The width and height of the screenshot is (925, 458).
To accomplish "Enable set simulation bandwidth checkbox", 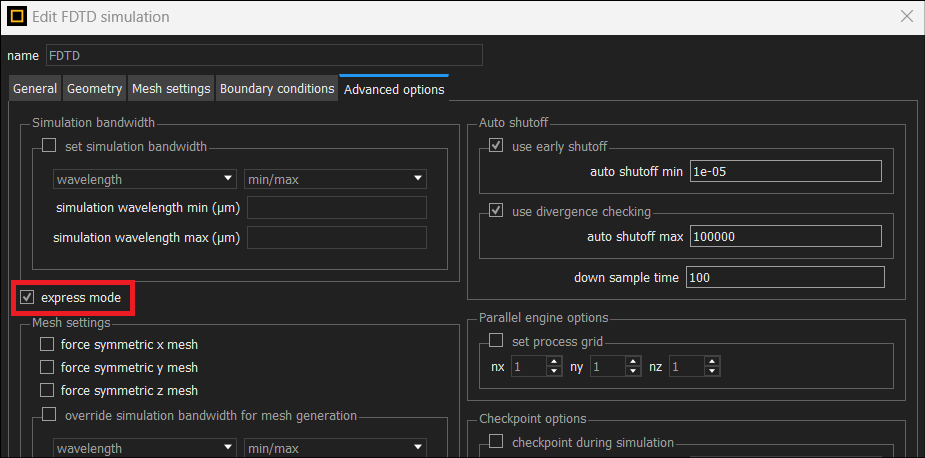I will click(x=48, y=145).
